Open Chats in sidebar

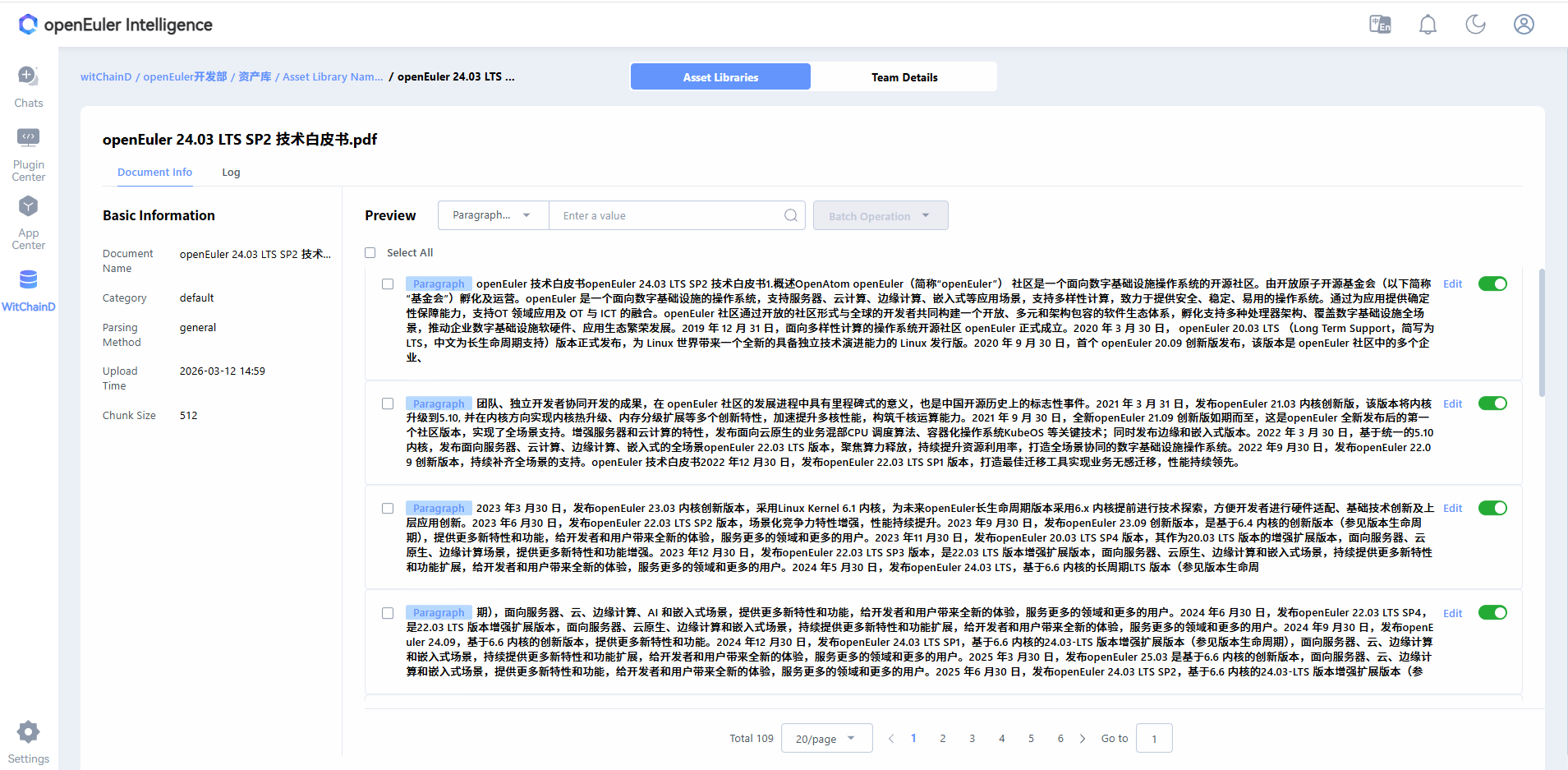click(28, 87)
